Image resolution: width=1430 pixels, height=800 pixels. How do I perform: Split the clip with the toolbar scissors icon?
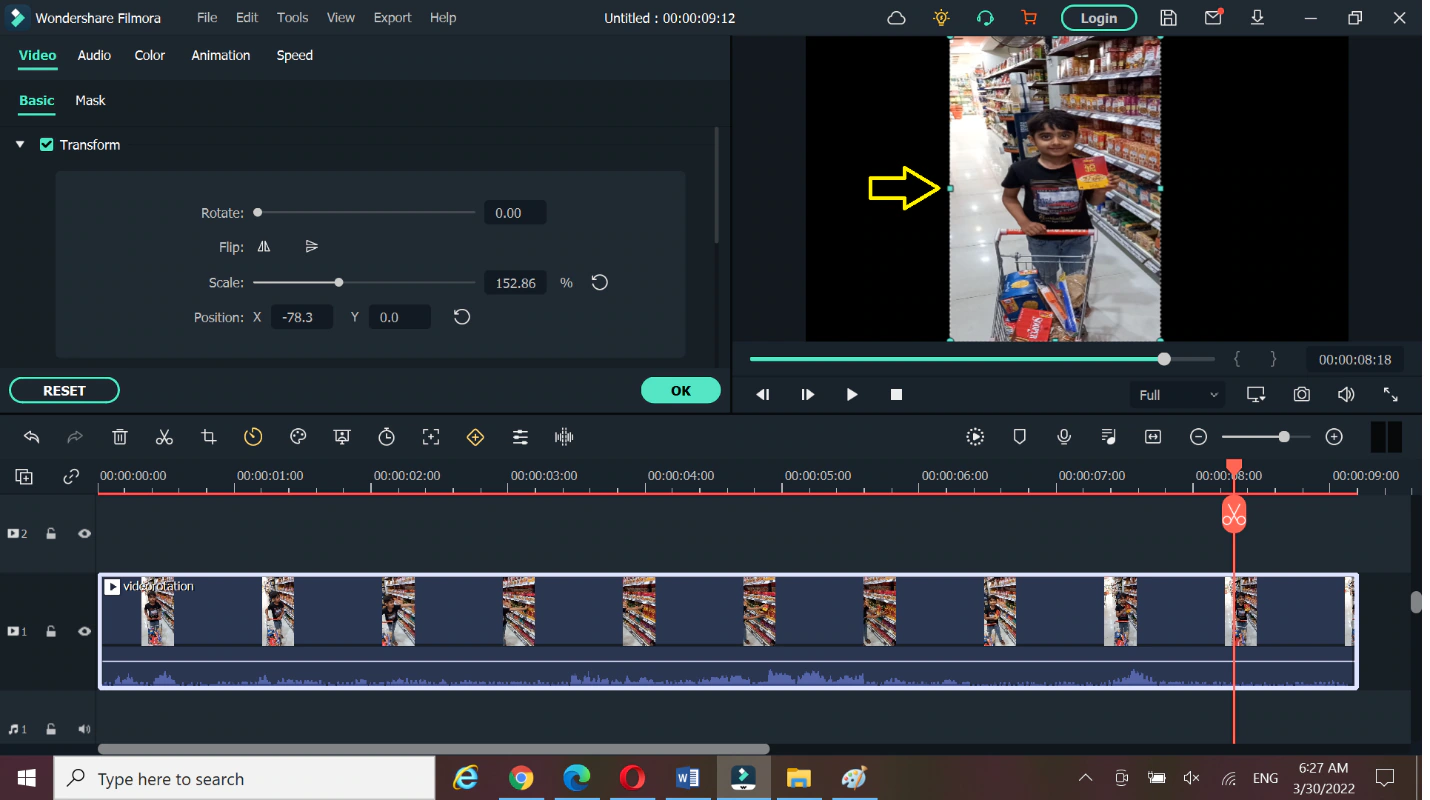click(x=165, y=437)
